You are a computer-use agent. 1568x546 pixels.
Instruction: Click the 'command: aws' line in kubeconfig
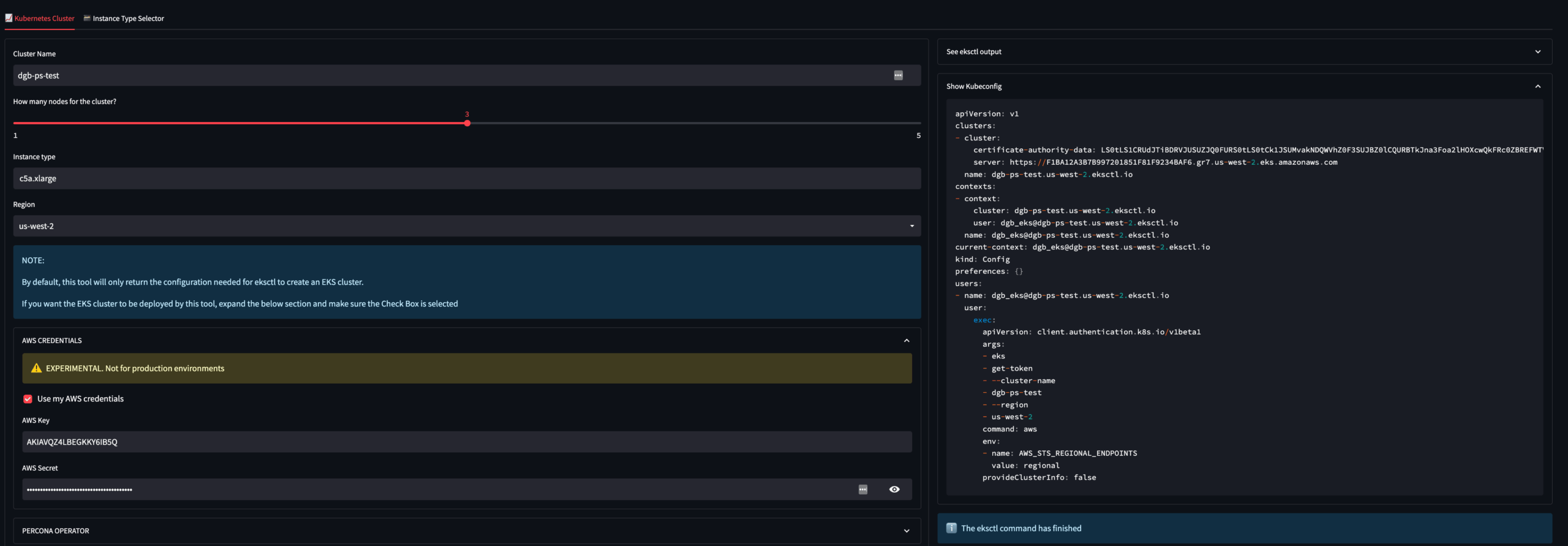[x=1009, y=429]
